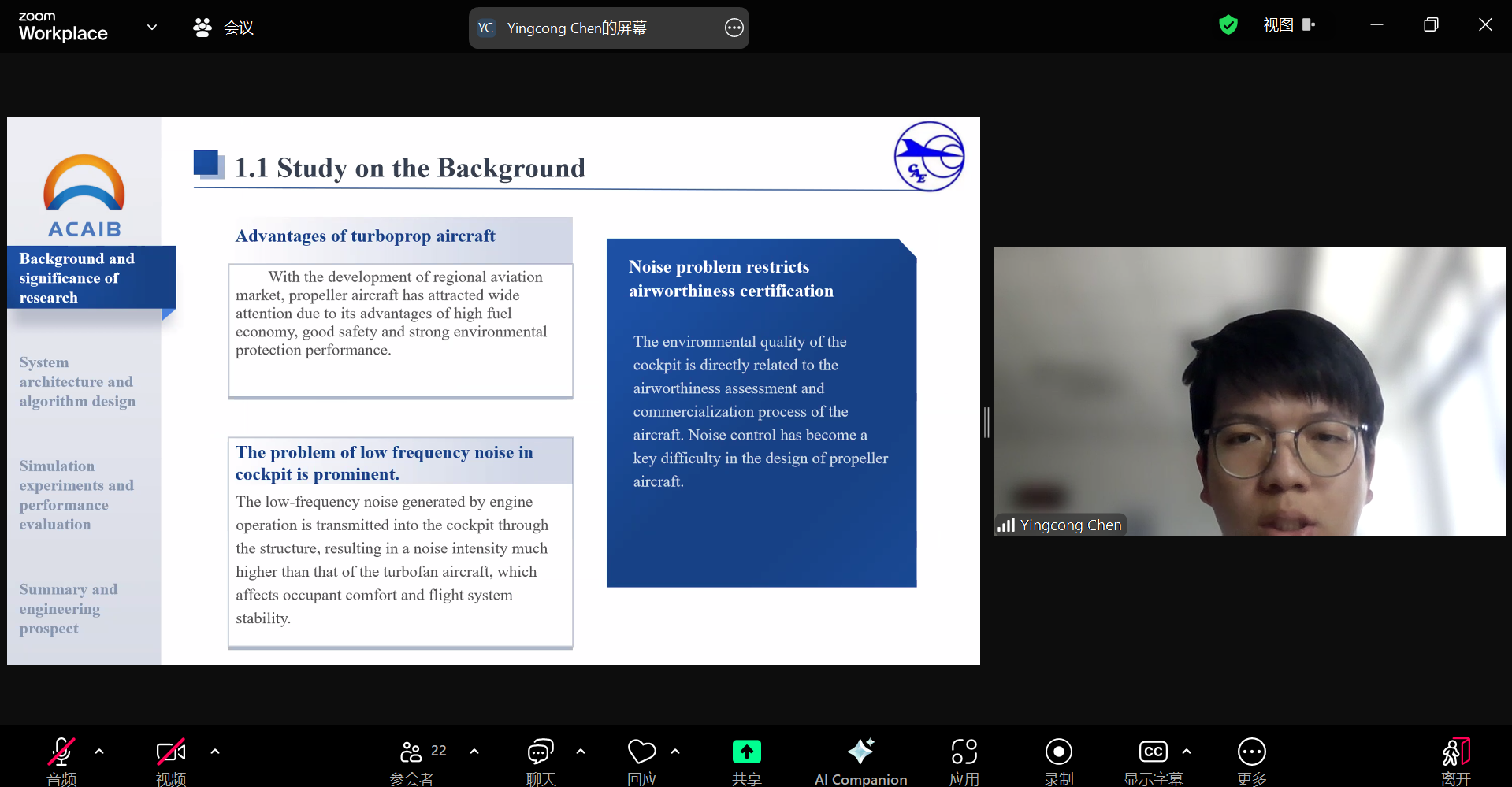Click 'System architecture and algorithm design' section
The image size is (1512, 787).
pyautogui.click(x=77, y=382)
